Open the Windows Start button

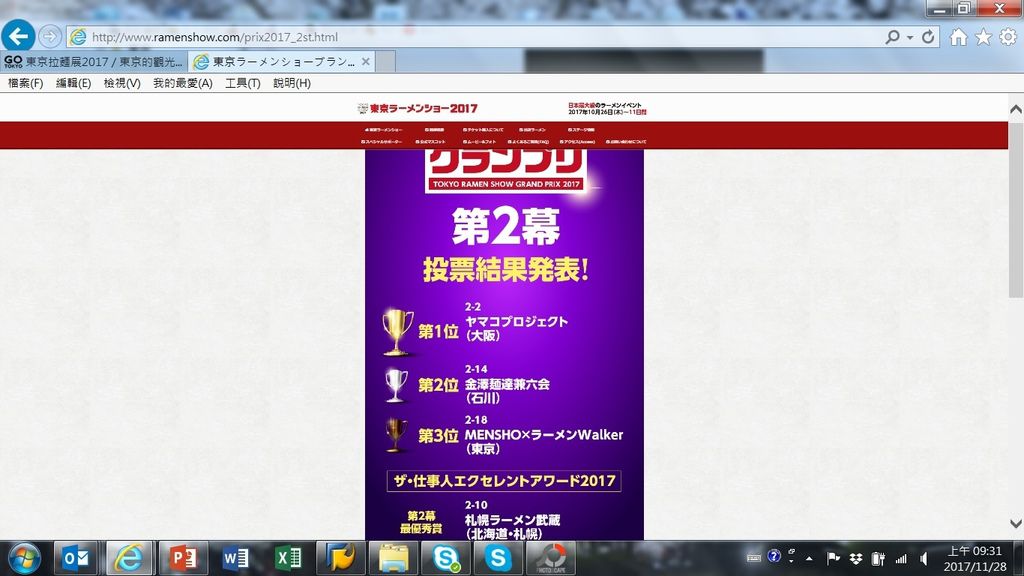24,558
